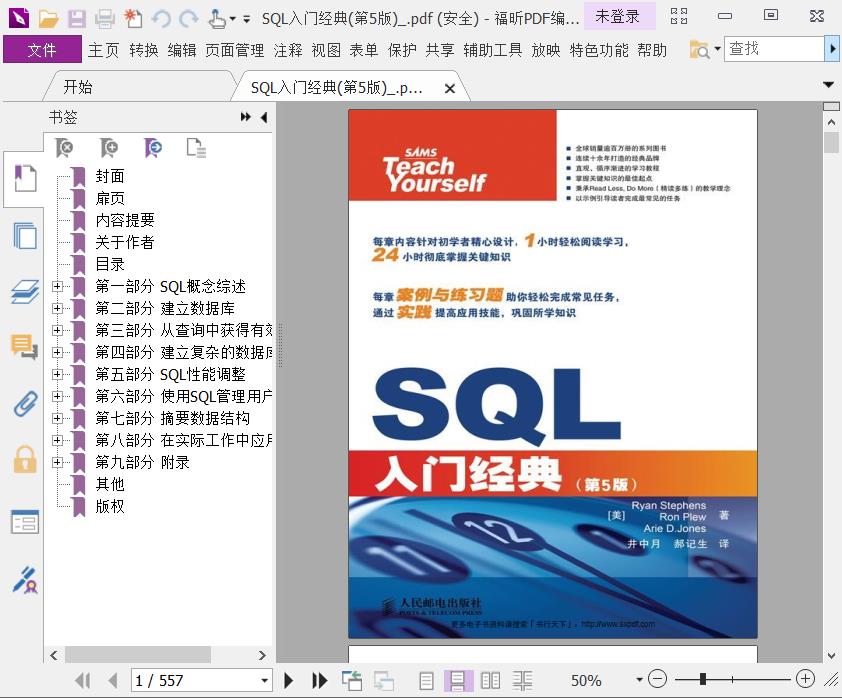The image size is (842, 698).
Task: Click the search go arrow button
Action: tap(832, 49)
